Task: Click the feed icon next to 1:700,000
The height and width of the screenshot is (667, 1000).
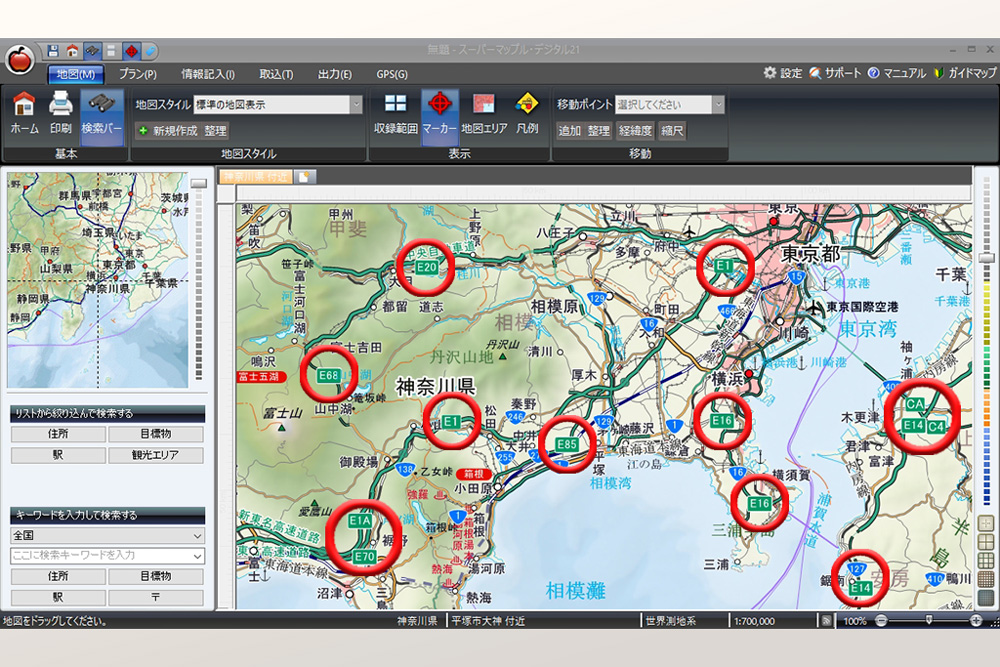Action: 827,620
